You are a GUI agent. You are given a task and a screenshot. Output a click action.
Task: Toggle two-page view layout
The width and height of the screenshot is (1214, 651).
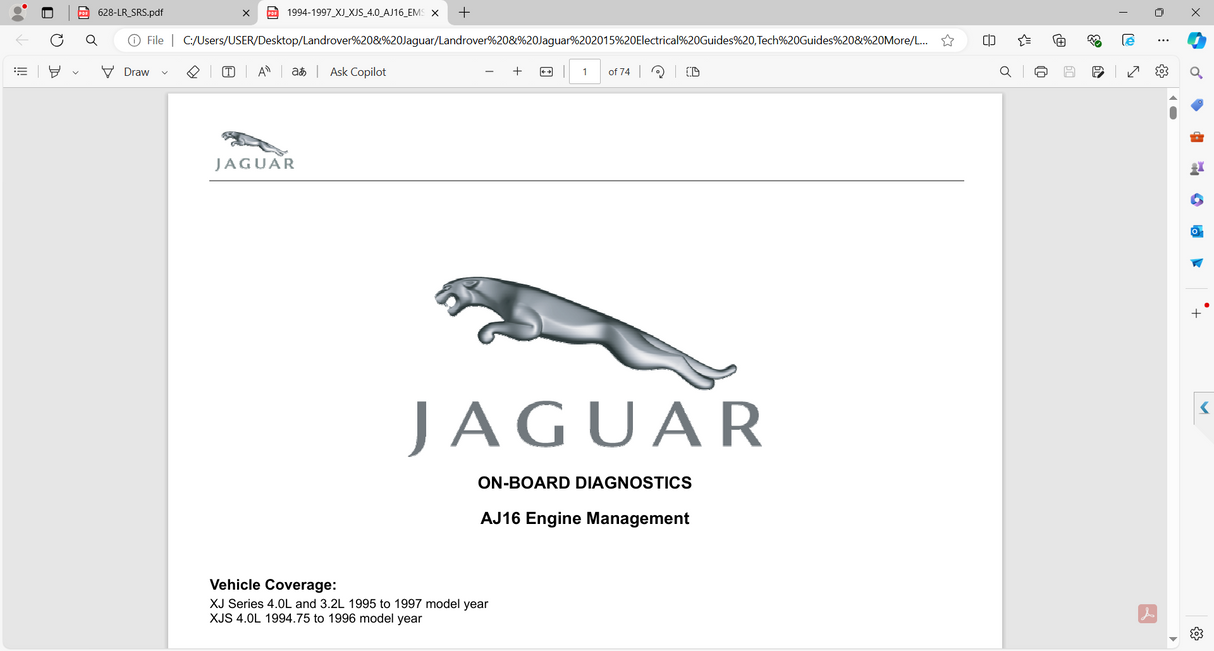tap(692, 71)
